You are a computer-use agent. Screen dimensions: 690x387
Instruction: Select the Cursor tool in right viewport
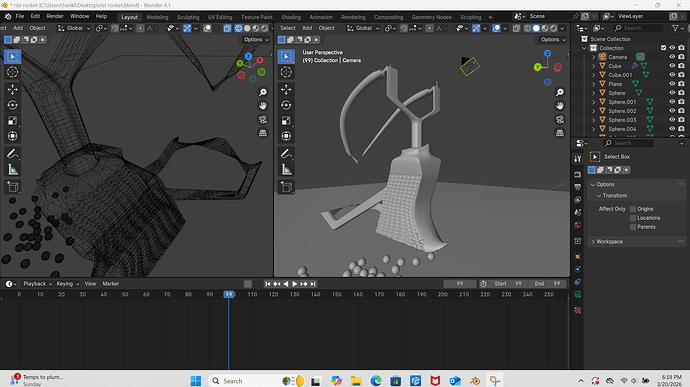coord(286,72)
